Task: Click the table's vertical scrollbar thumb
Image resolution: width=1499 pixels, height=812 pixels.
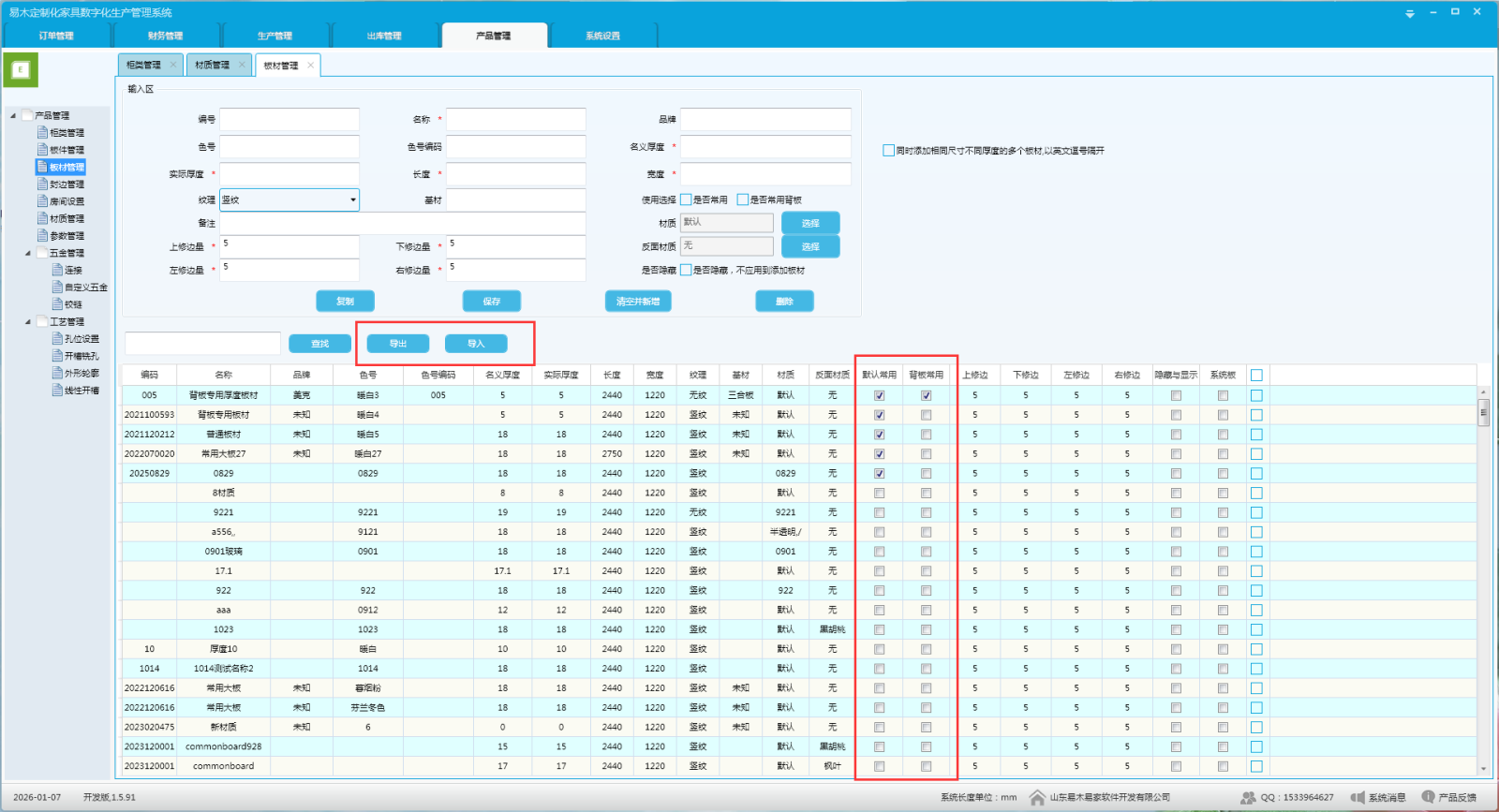Action: pos(1483,412)
